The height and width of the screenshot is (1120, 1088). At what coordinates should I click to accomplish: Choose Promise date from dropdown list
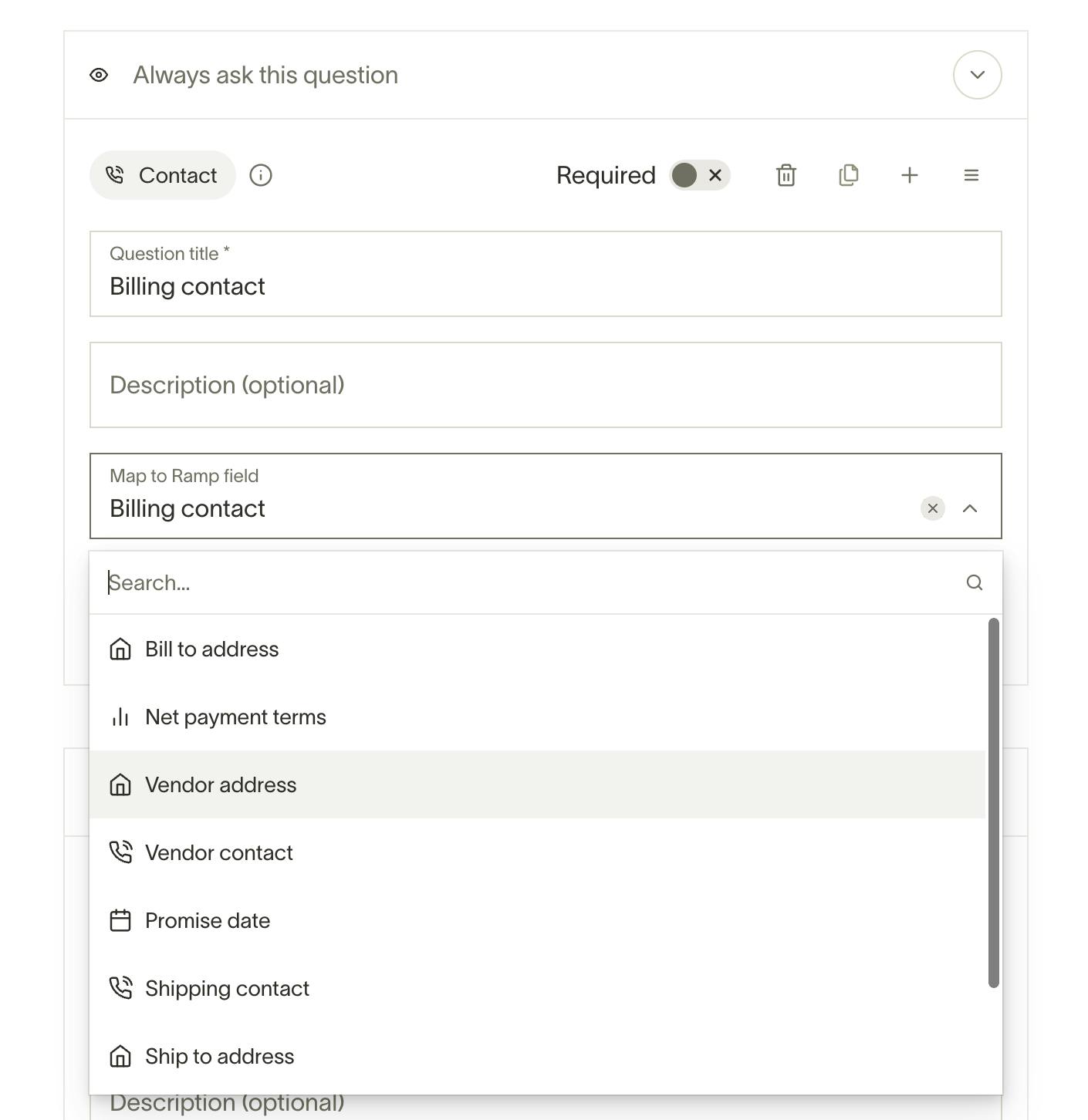208,921
